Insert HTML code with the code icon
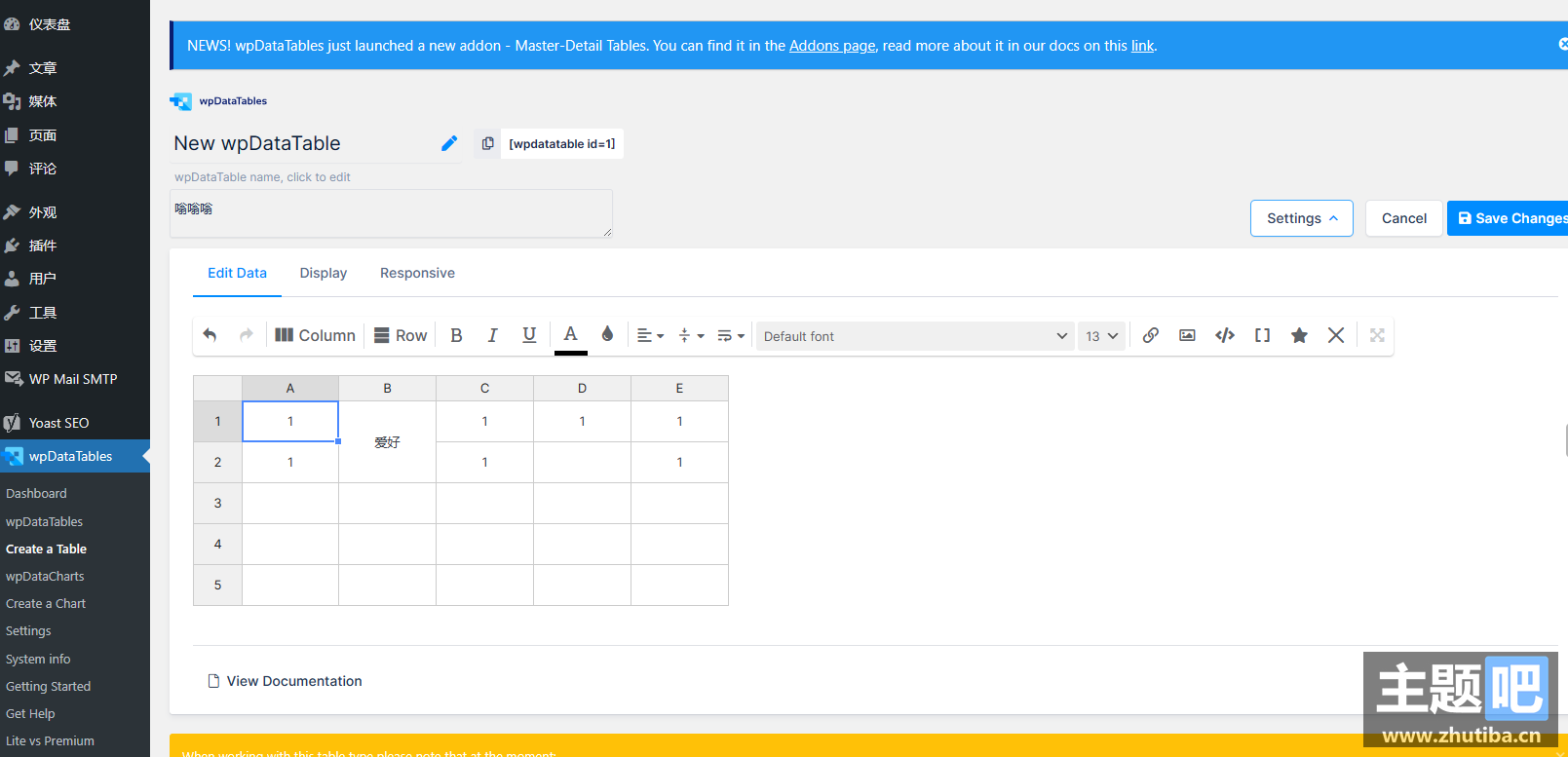Image resolution: width=1568 pixels, height=757 pixels. (x=1225, y=335)
